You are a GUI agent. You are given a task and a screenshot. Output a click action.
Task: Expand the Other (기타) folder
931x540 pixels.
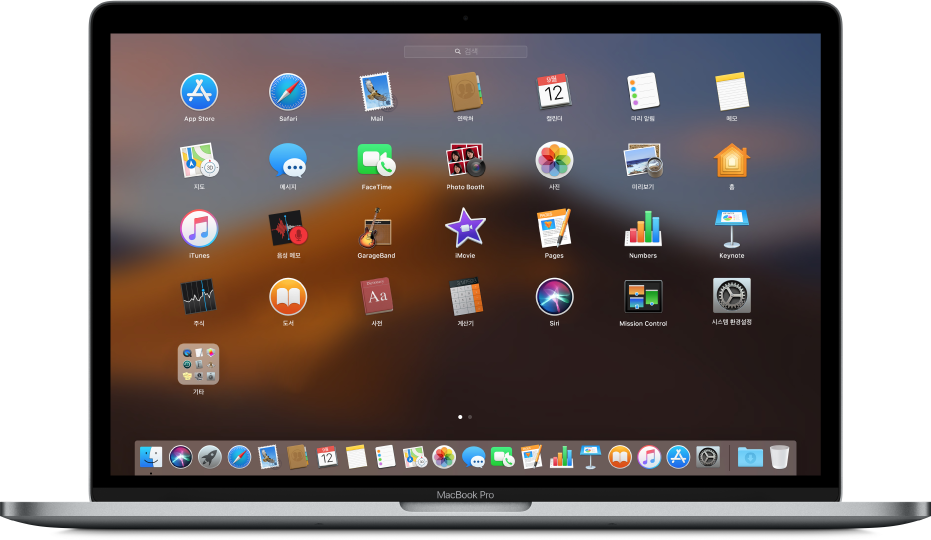(x=198, y=364)
